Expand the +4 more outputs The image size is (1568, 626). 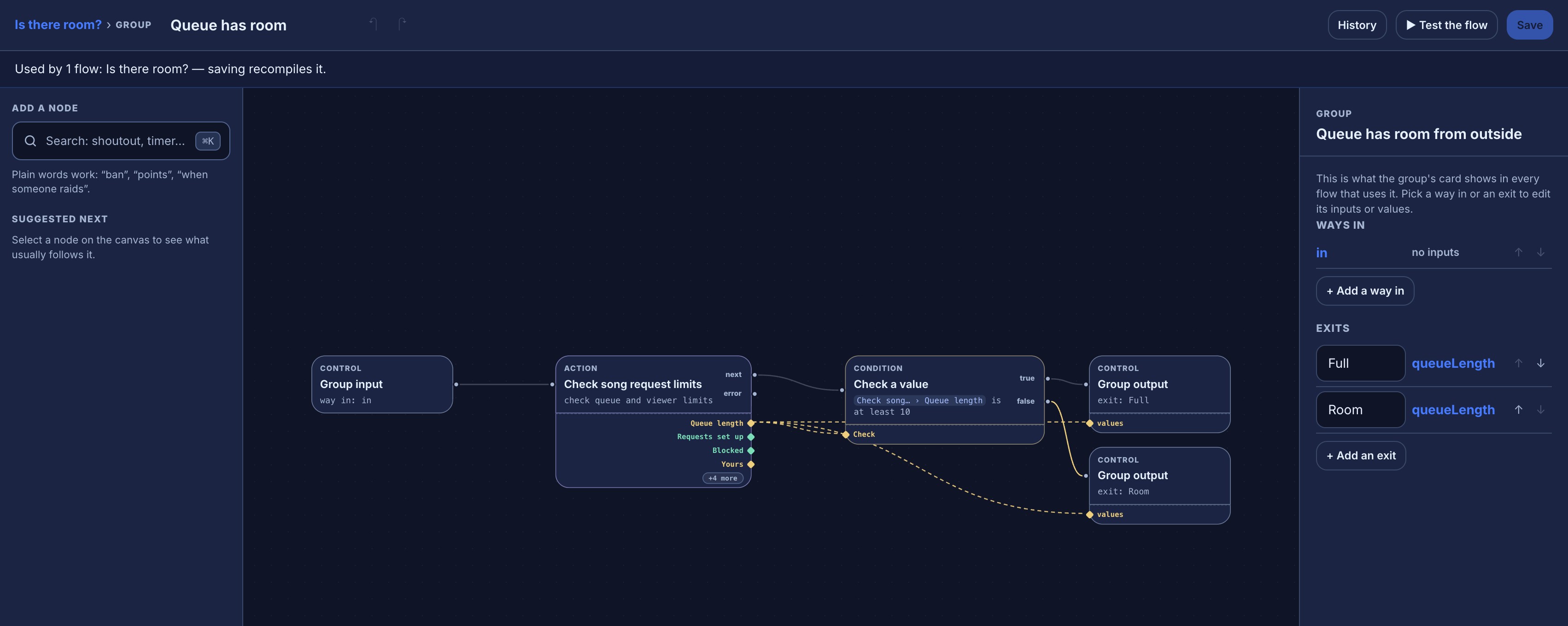pyautogui.click(x=723, y=478)
